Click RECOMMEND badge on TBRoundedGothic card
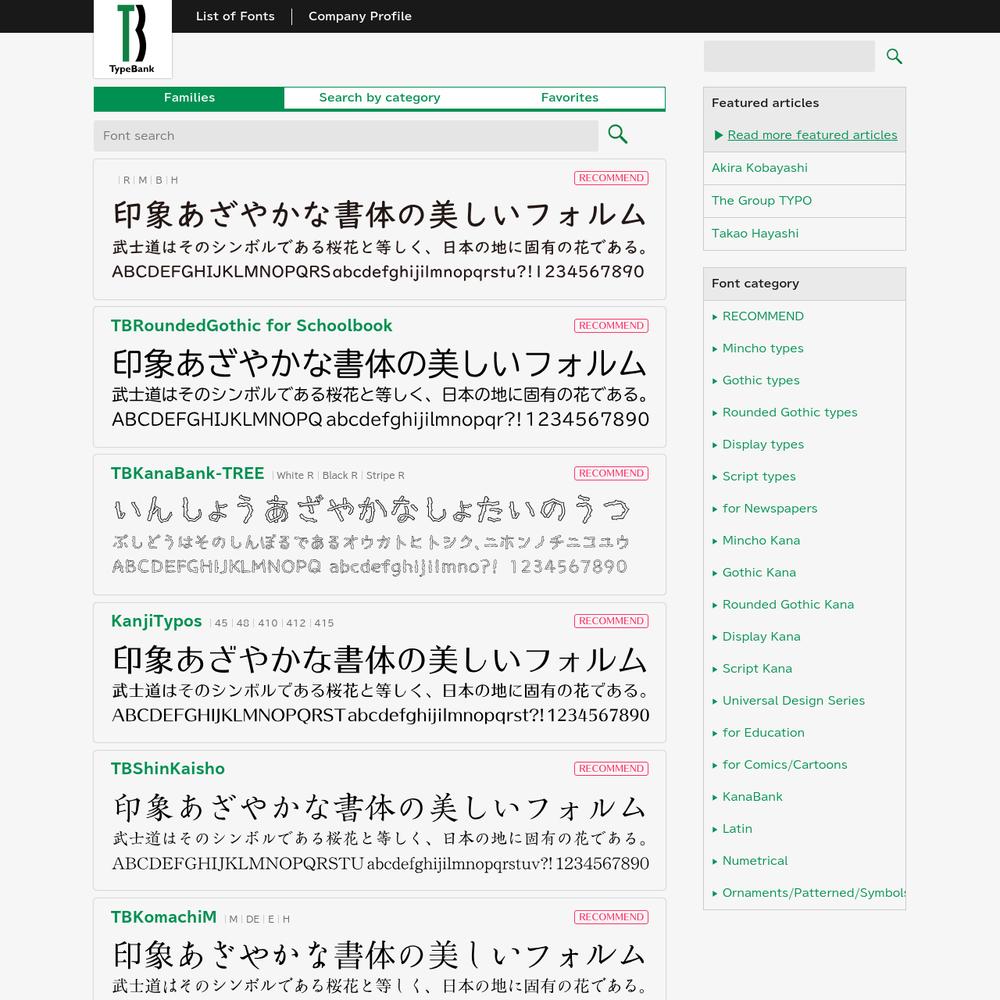The height and width of the screenshot is (1000, 1000). [x=611, y=325]
